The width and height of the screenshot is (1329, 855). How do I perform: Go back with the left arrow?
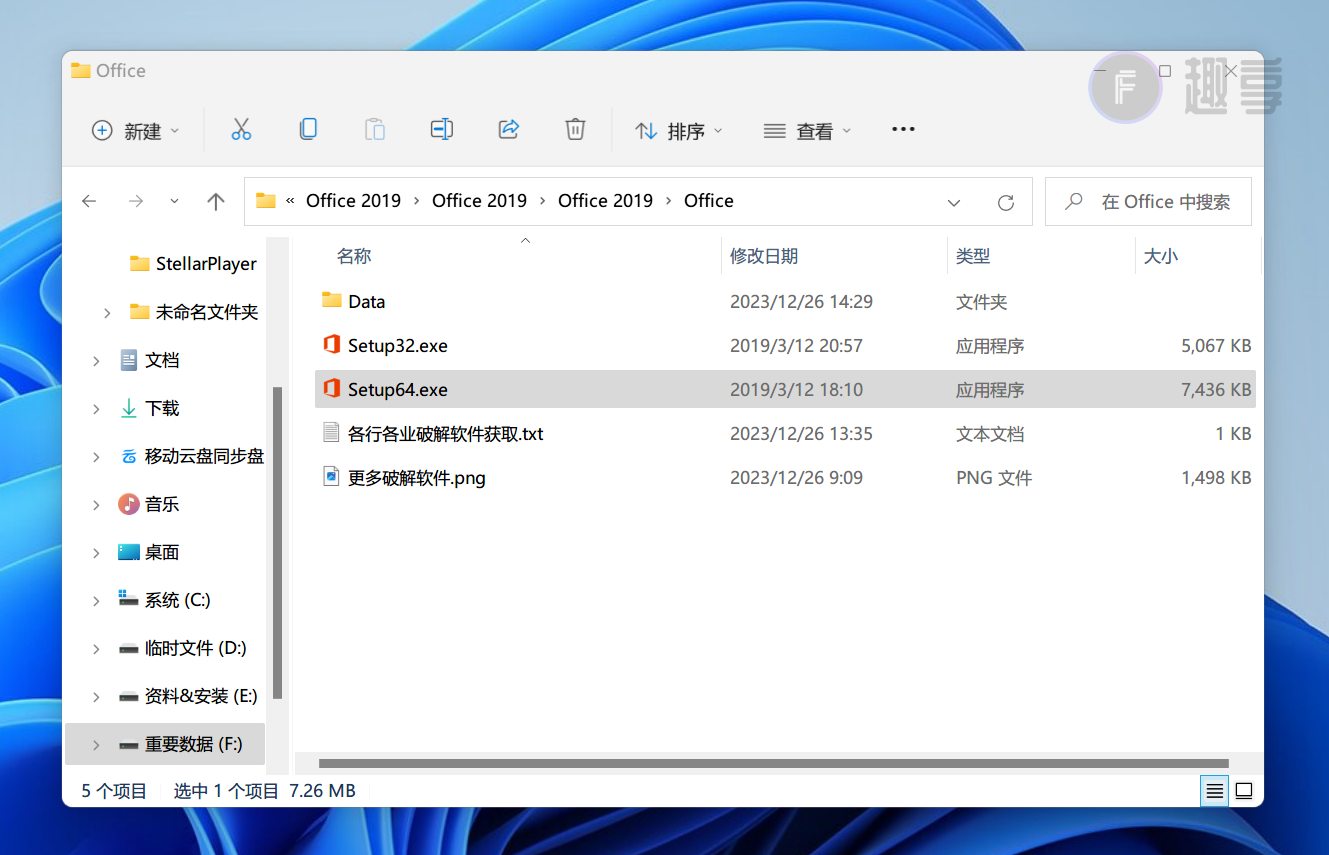point(89,201)
